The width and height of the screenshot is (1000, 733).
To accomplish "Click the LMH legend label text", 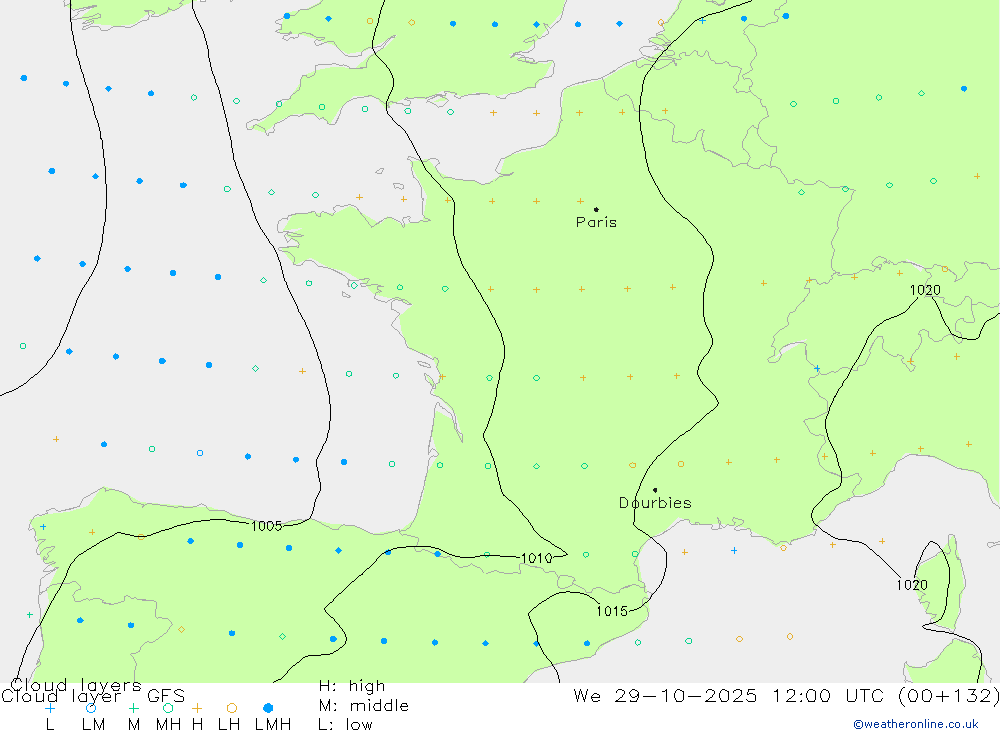I will coord(273,725).
